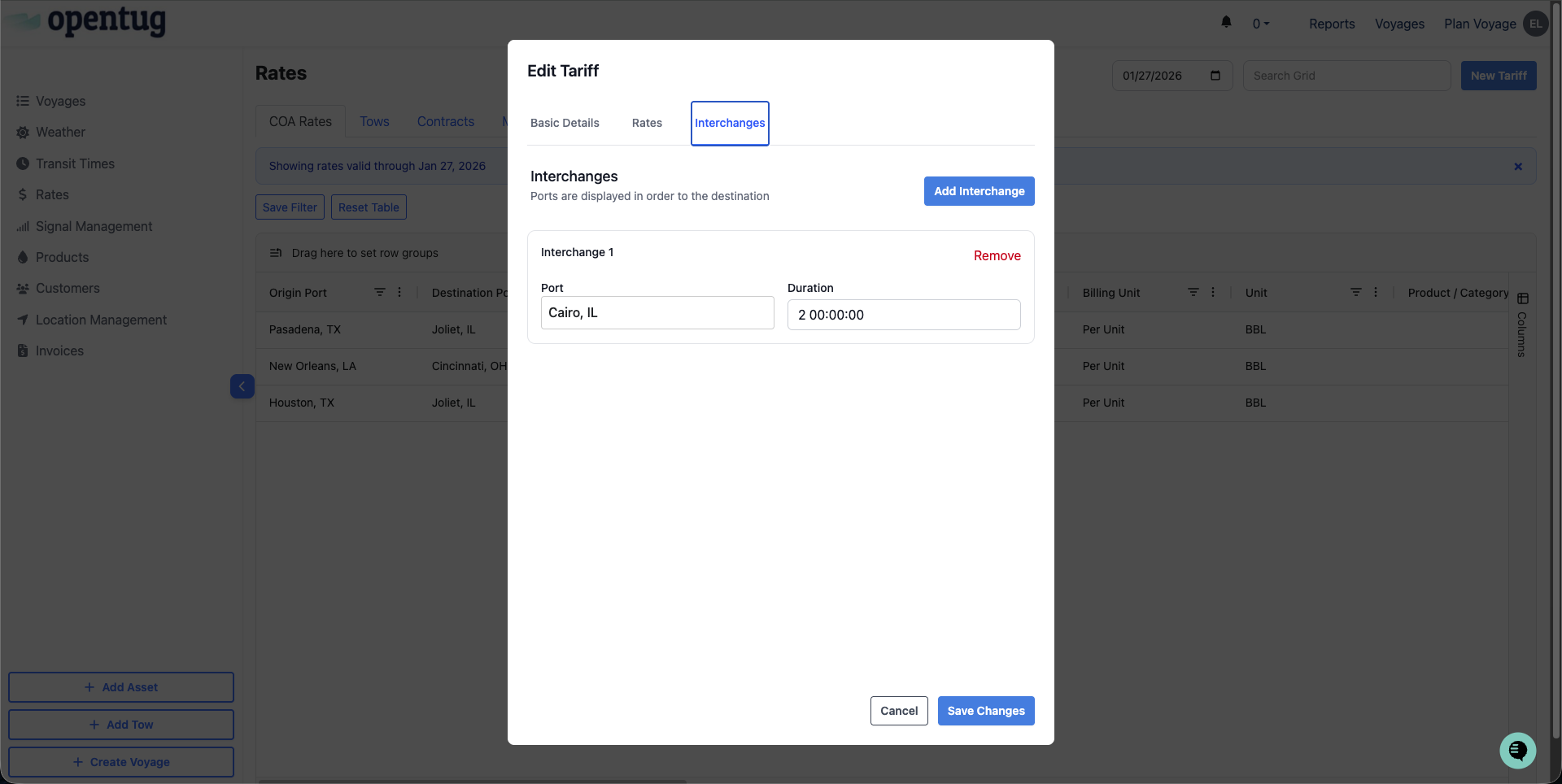Open Billing Unit column menu dots
Viewport: 1562px width, 784px height.
point(1213,293)
